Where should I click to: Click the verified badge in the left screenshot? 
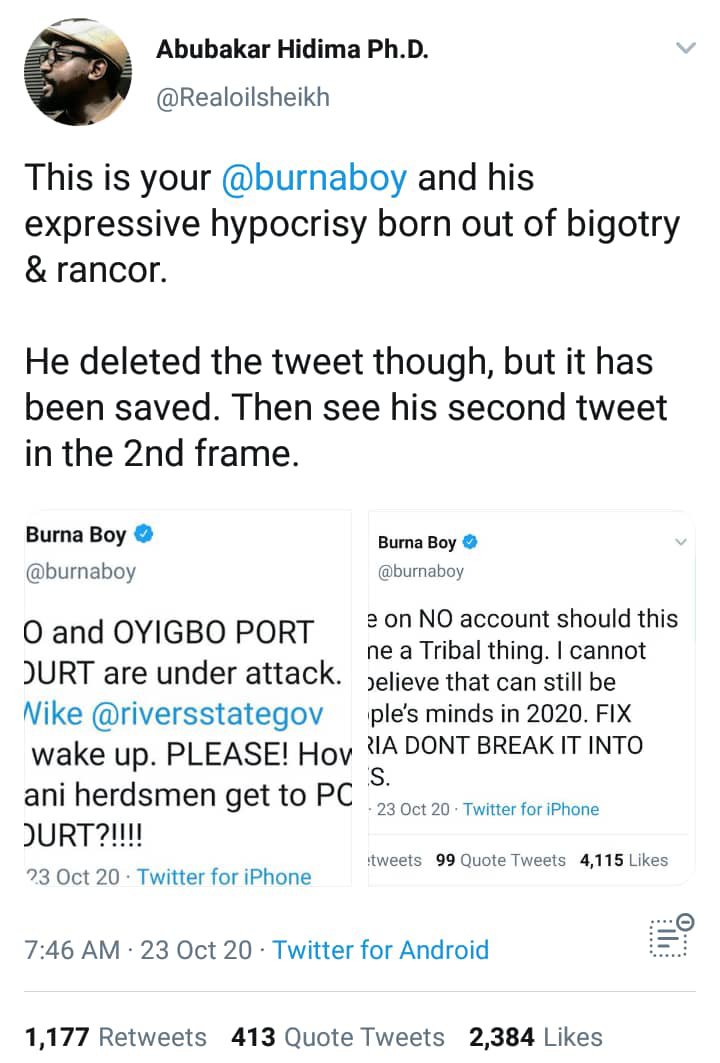pos(144,534)
